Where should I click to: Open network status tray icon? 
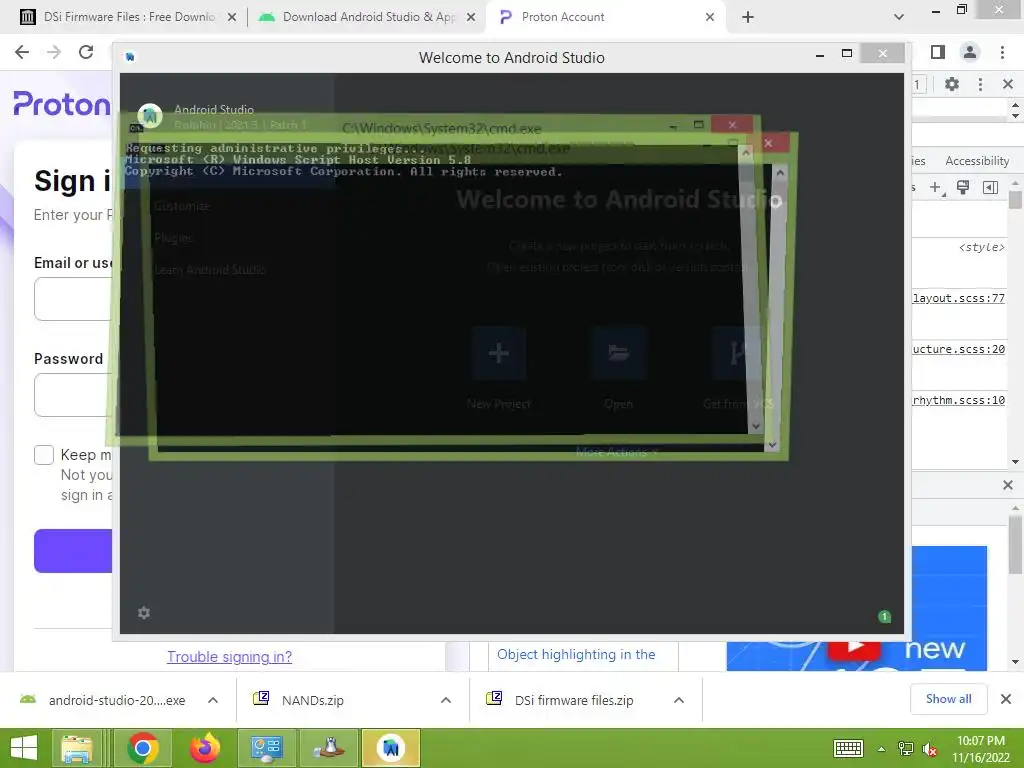(x=906, y=749)
